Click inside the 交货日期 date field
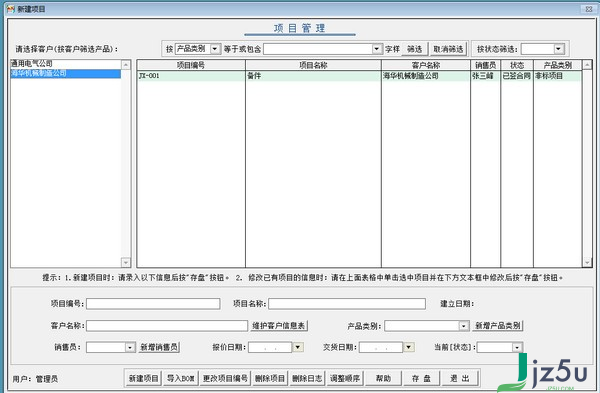 [381, 347]
